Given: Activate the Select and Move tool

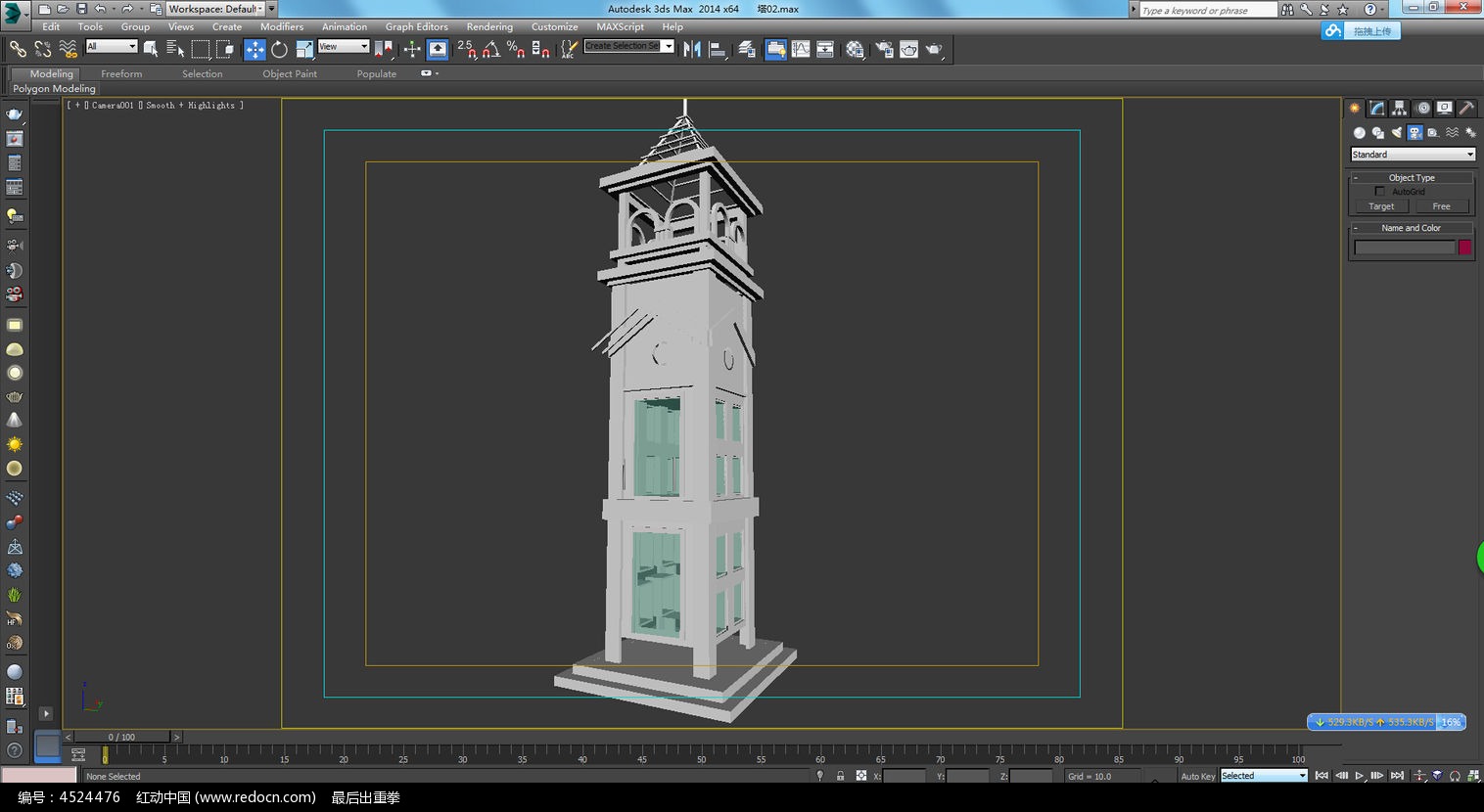Looking at the screenshot, I should pos(255,49).
